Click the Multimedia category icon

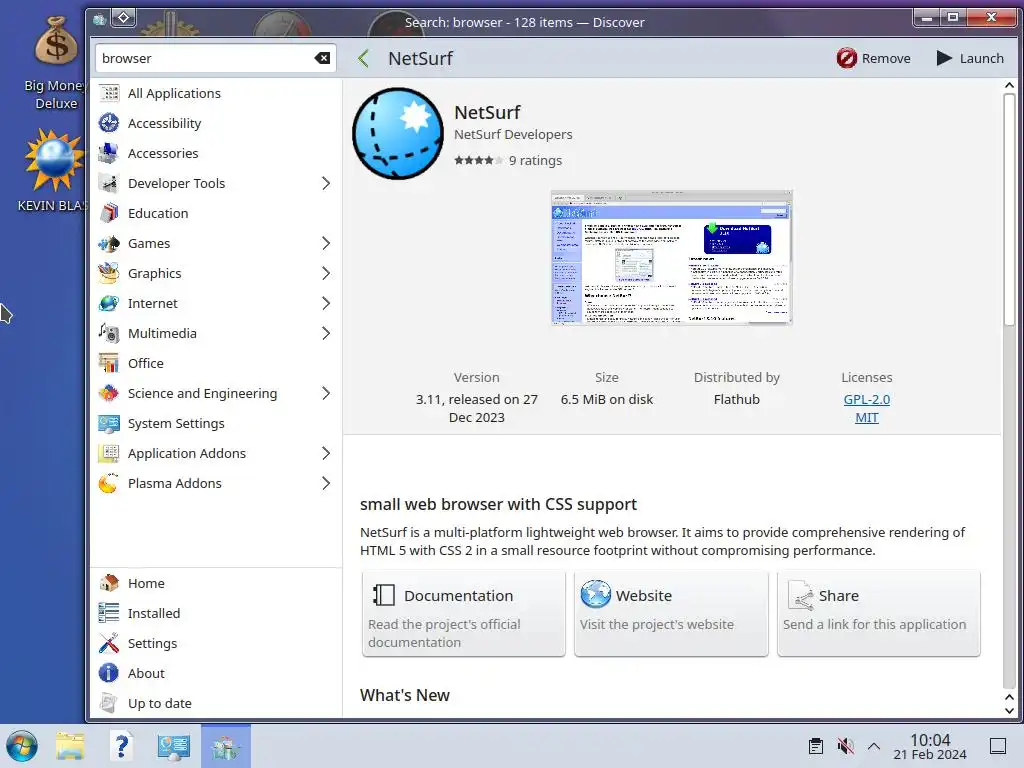click(109, 334)
